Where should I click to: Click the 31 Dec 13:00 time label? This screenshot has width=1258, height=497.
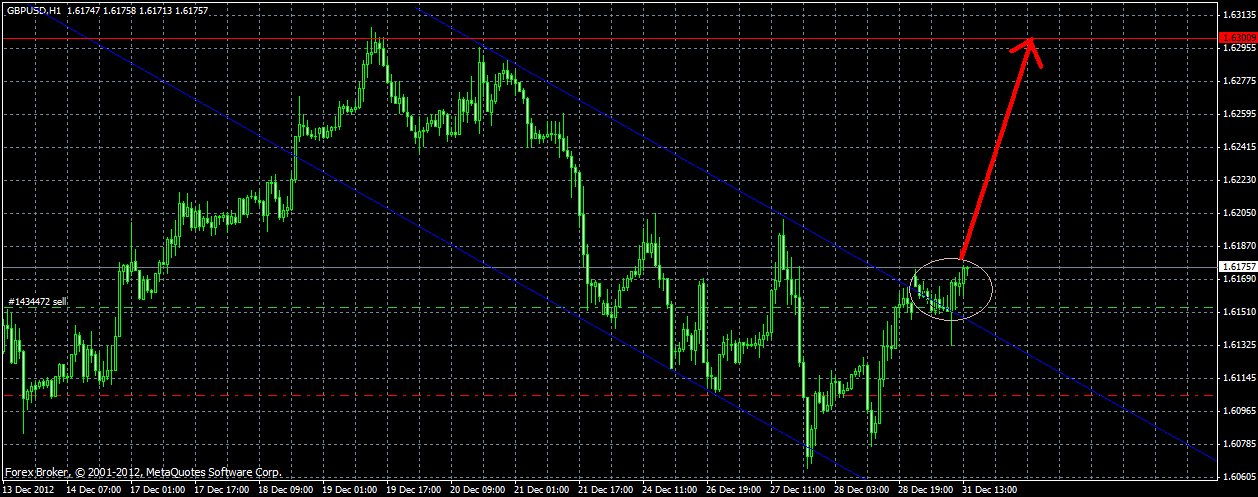click(x=988, y=490)
